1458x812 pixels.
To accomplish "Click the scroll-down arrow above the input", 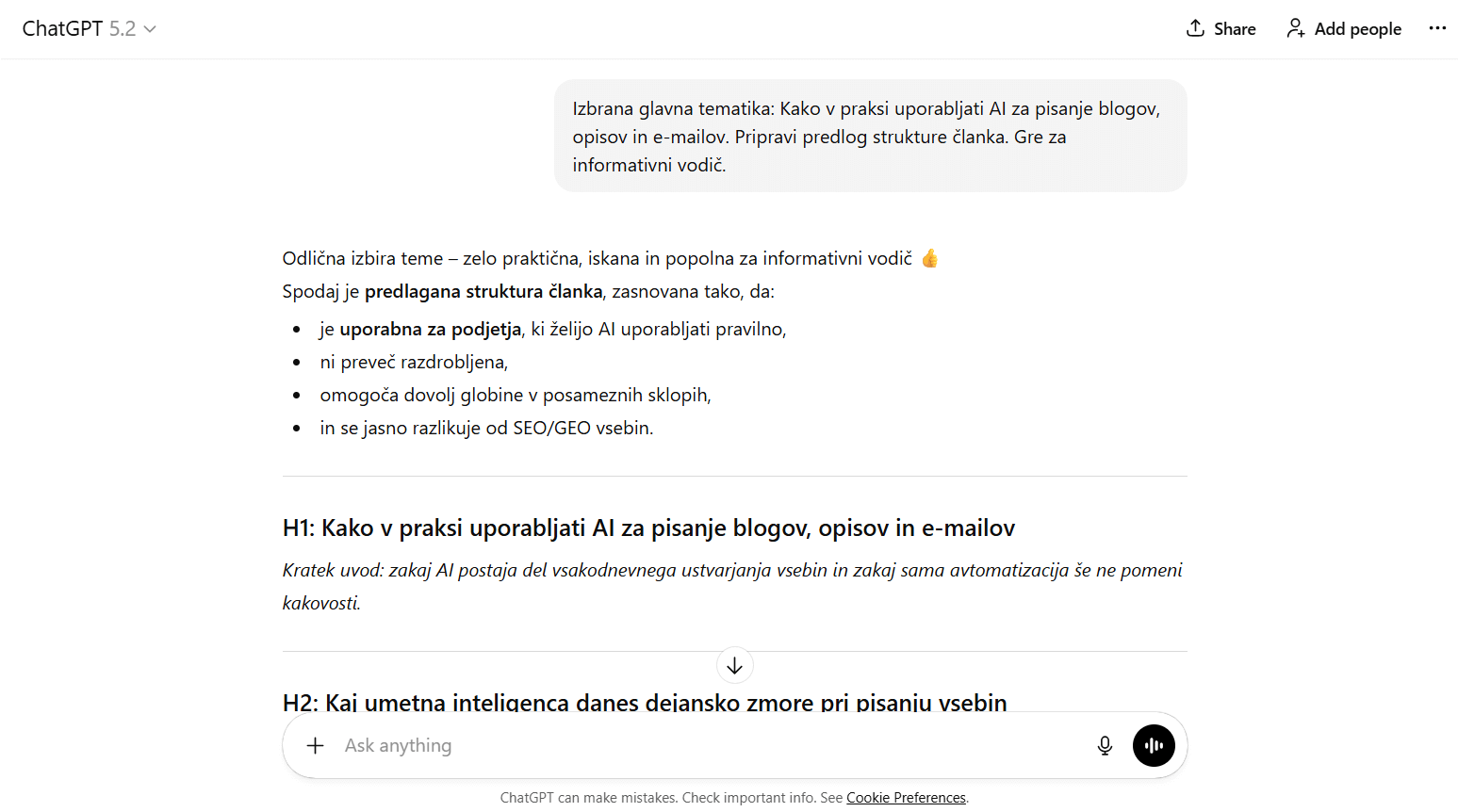I will click(x=734, y=665).
